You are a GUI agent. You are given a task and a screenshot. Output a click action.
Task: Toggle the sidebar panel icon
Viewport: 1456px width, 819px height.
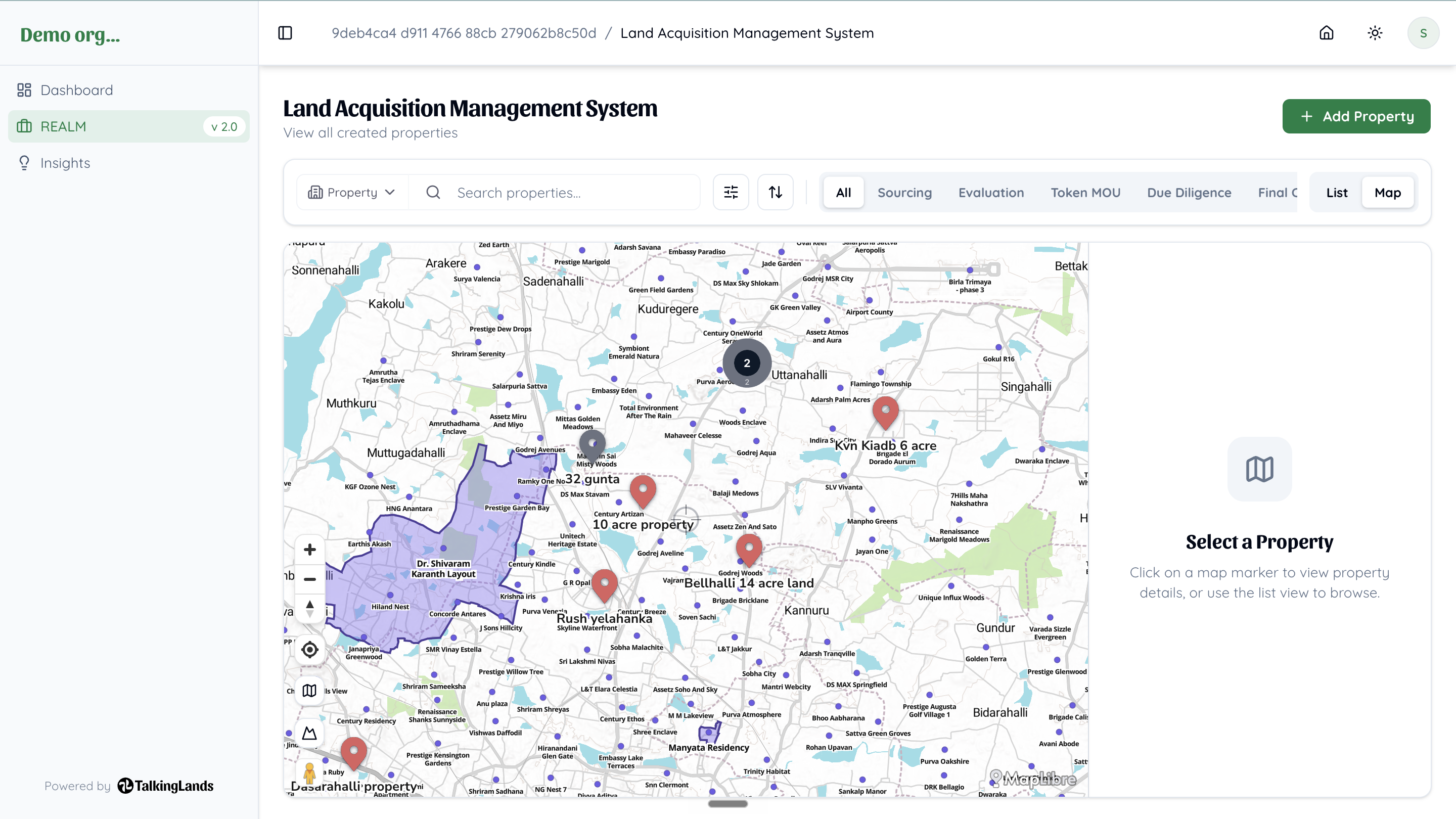click(285, 33)
